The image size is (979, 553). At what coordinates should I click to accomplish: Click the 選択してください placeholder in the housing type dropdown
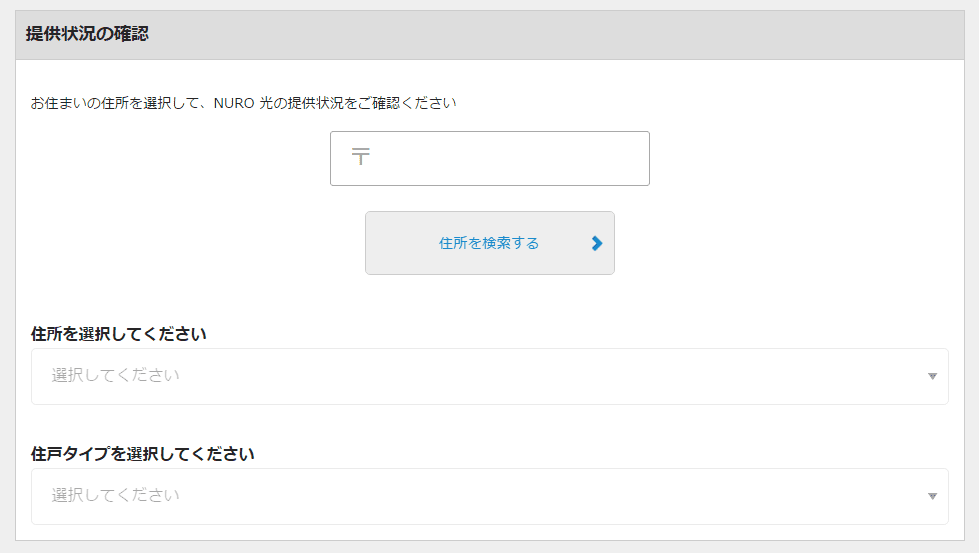click(x=116, y=495)
